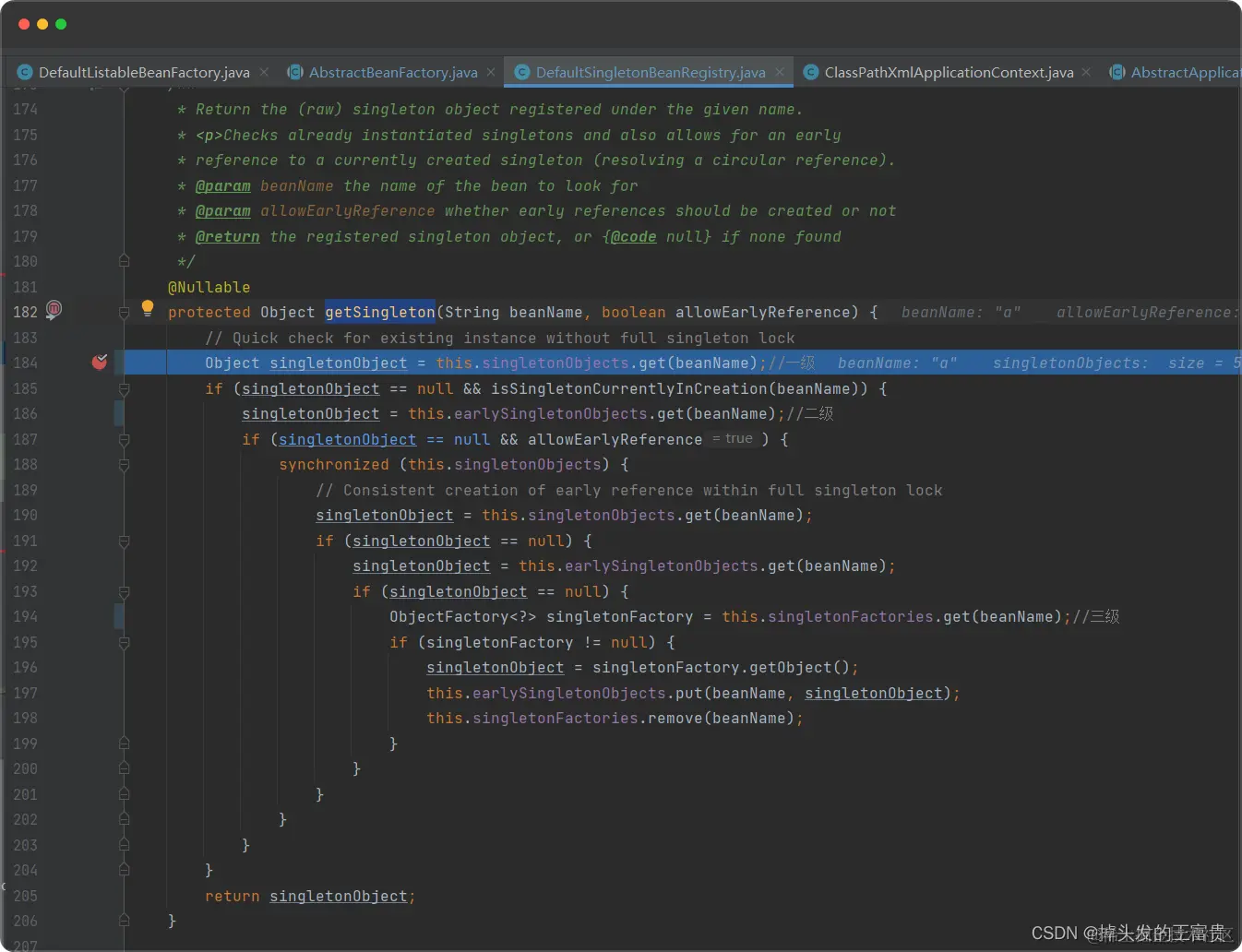This screenshot has height=952, width=1242.
Task: Click singletonFactories.remove on line 198
Action: coord(587,718)
